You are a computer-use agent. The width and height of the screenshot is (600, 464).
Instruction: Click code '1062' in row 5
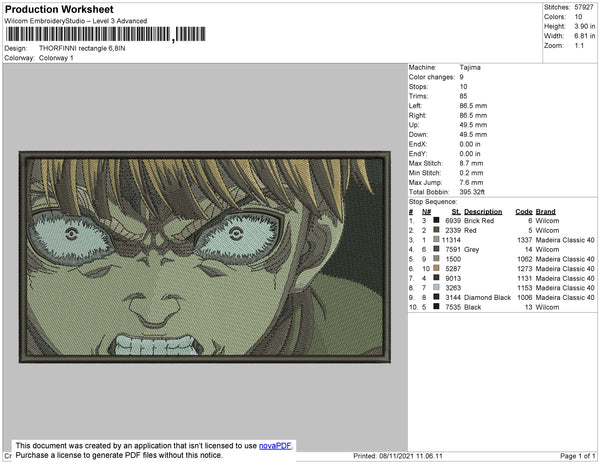(x=525, y=259)
